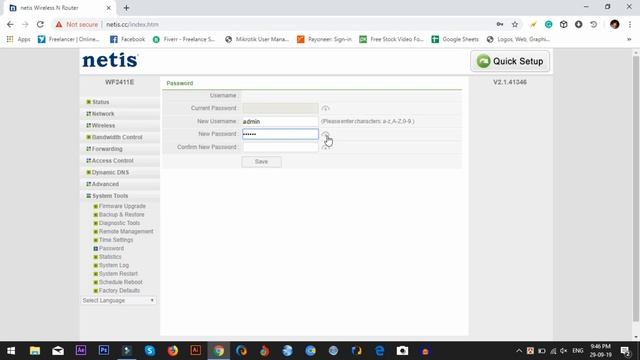Open the Select Language dropdown
The image size is (640, 360).
(x=118, y=300)
